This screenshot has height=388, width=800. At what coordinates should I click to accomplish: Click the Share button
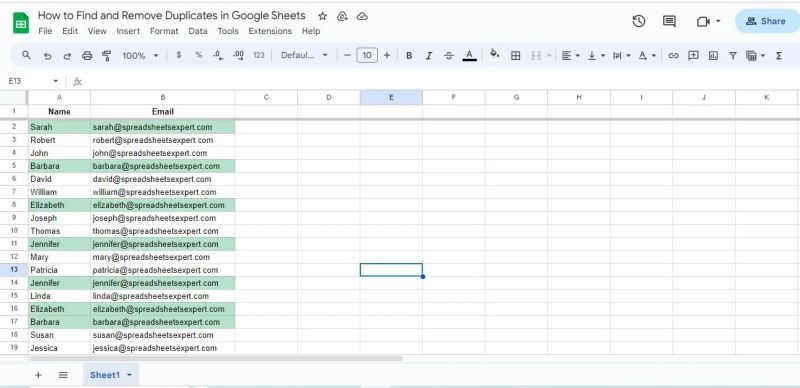(767, 21)
